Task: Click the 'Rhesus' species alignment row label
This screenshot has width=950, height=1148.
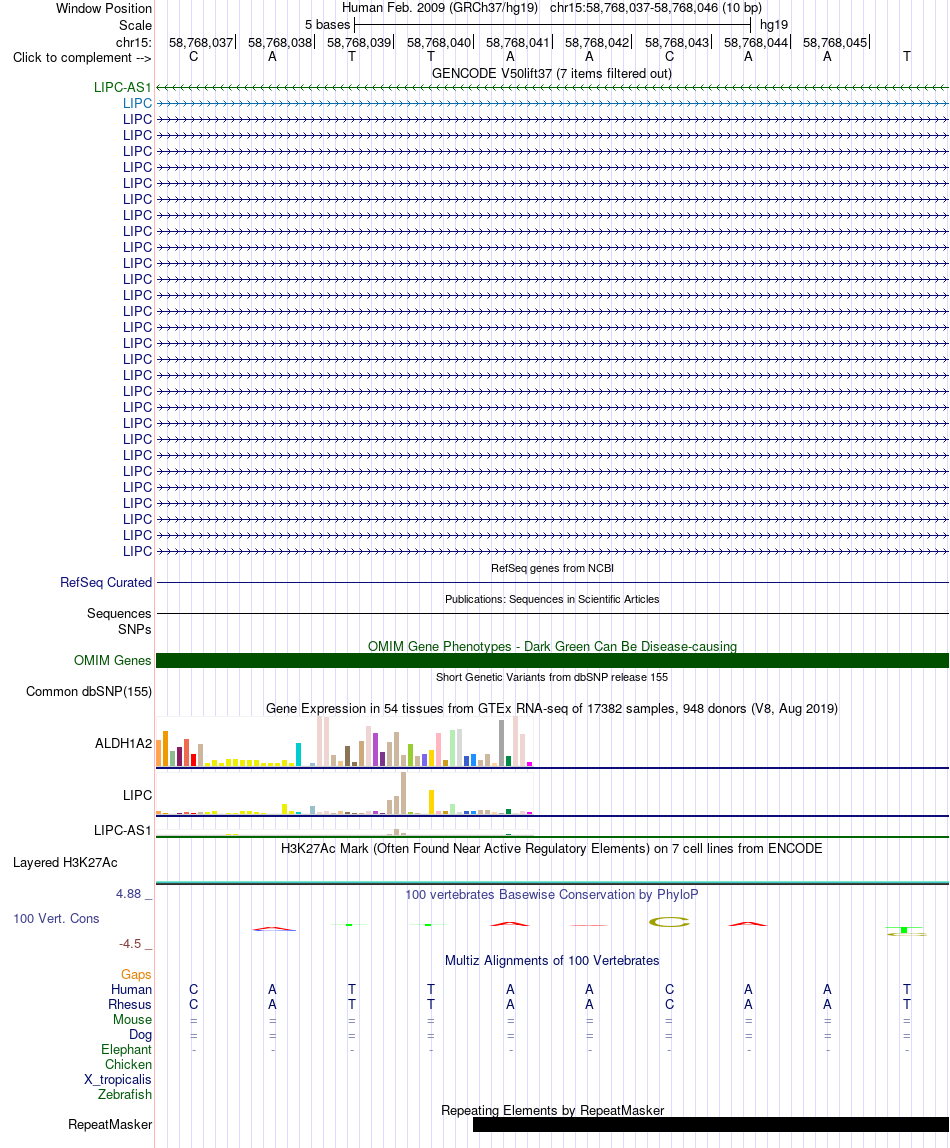Action: 130,1004
